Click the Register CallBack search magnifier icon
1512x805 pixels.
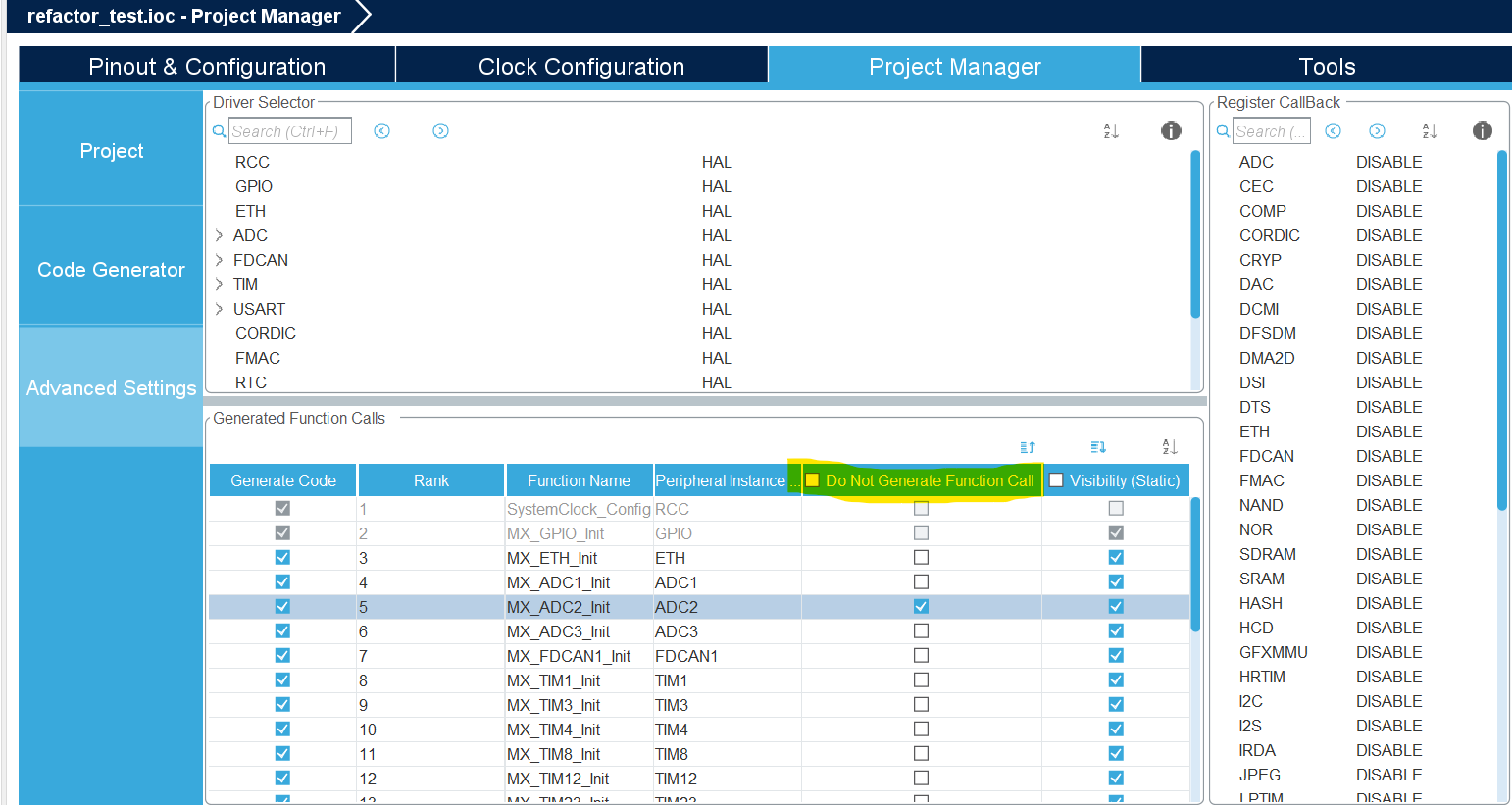1223,130
